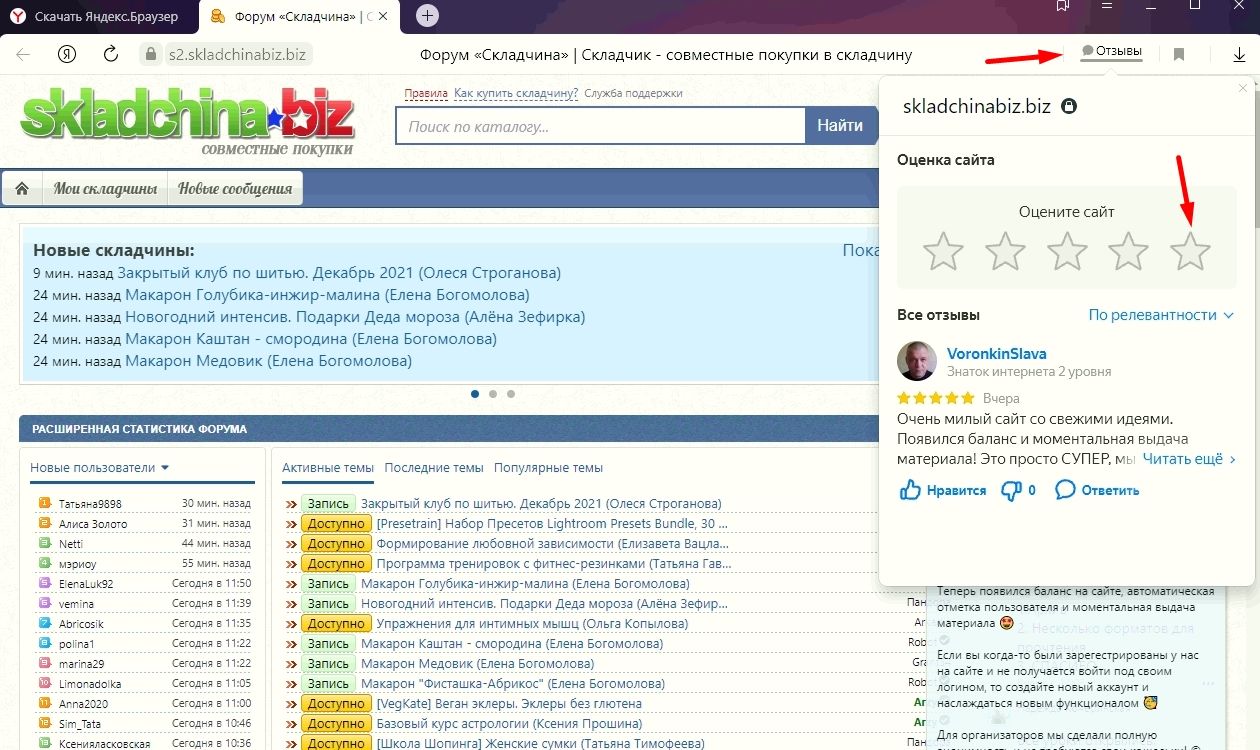Viewport: 1260px width, 750px height.
Task: Click the thumbs-down icon on VoronkinSlava's review
Action: click(1012, 490)
